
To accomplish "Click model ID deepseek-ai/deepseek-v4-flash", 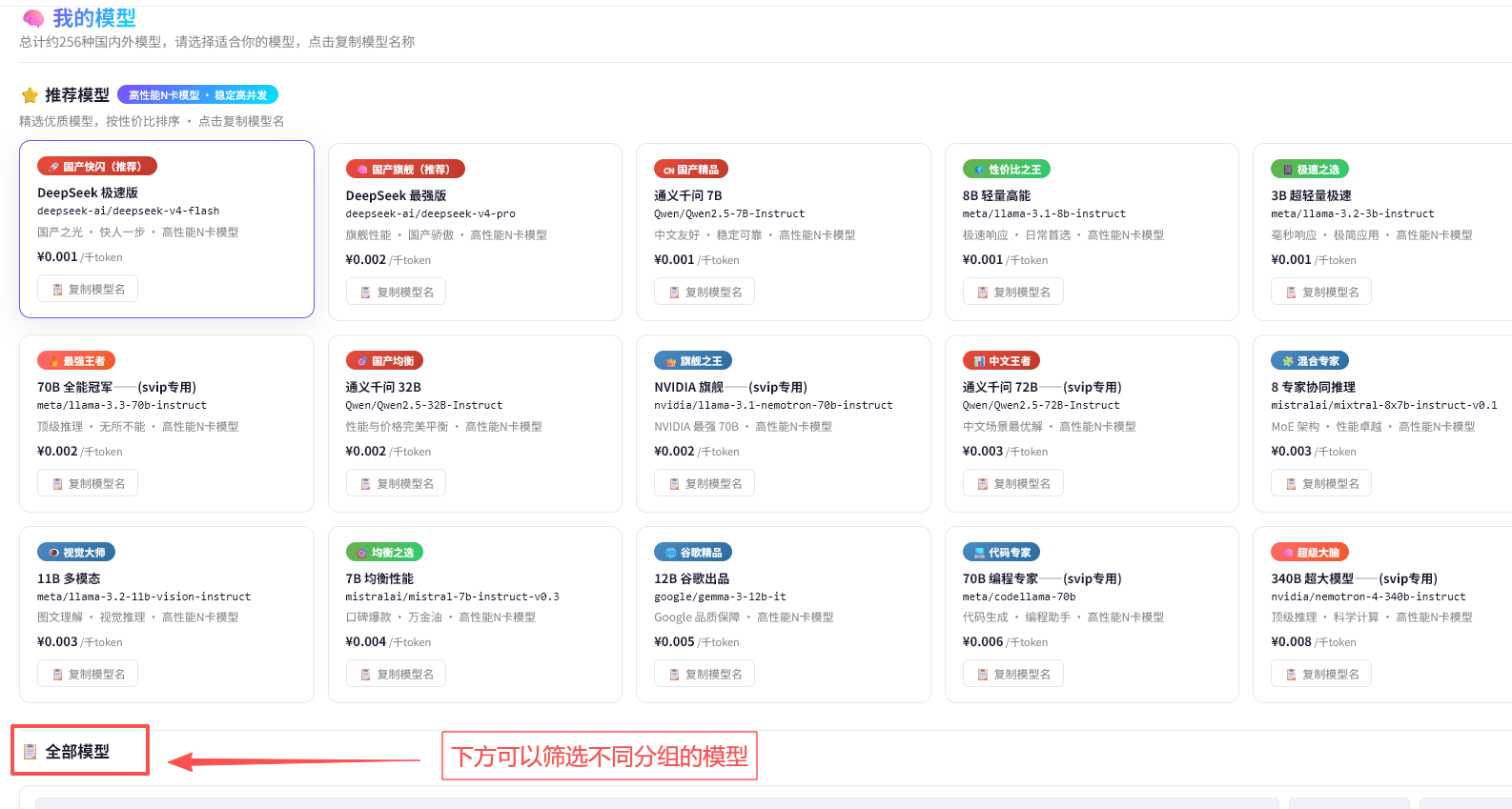I will [x=129, y=212].
